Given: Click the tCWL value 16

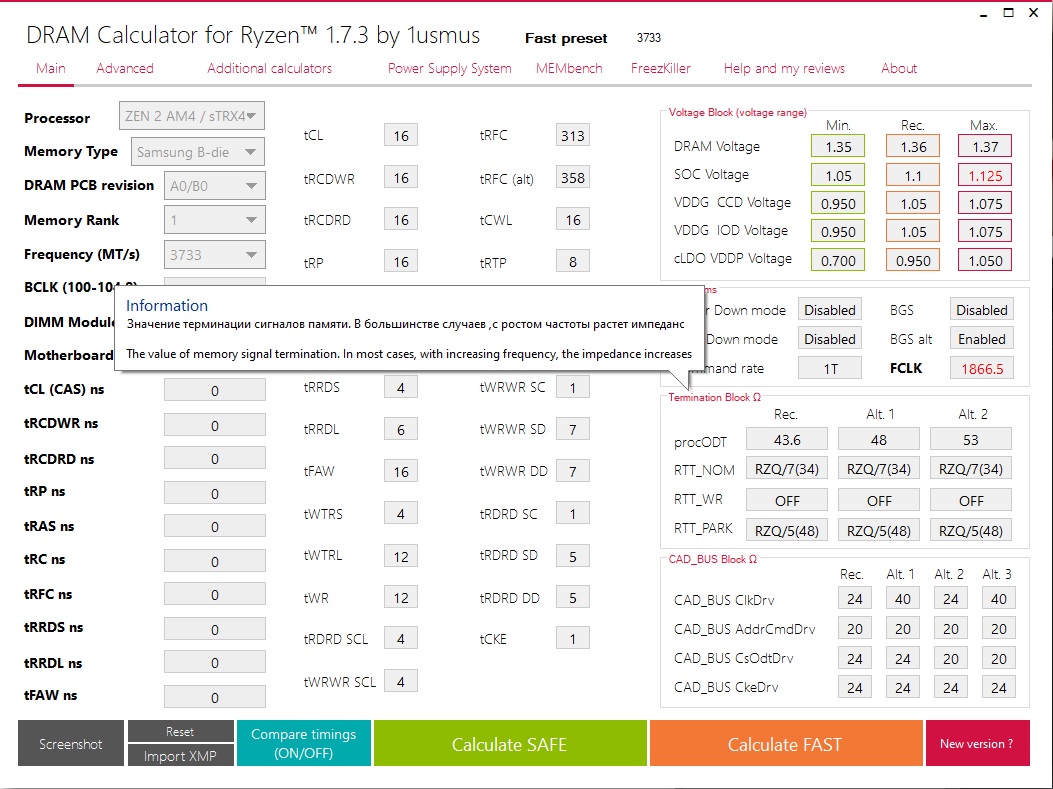Looking at the screenshot, I should [x=573, y=220].
